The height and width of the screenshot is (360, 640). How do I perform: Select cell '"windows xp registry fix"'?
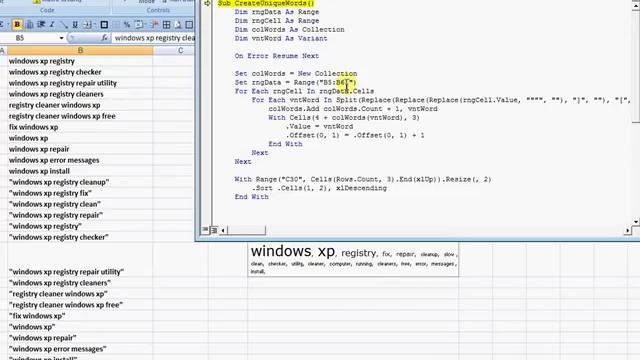[80, 193]
